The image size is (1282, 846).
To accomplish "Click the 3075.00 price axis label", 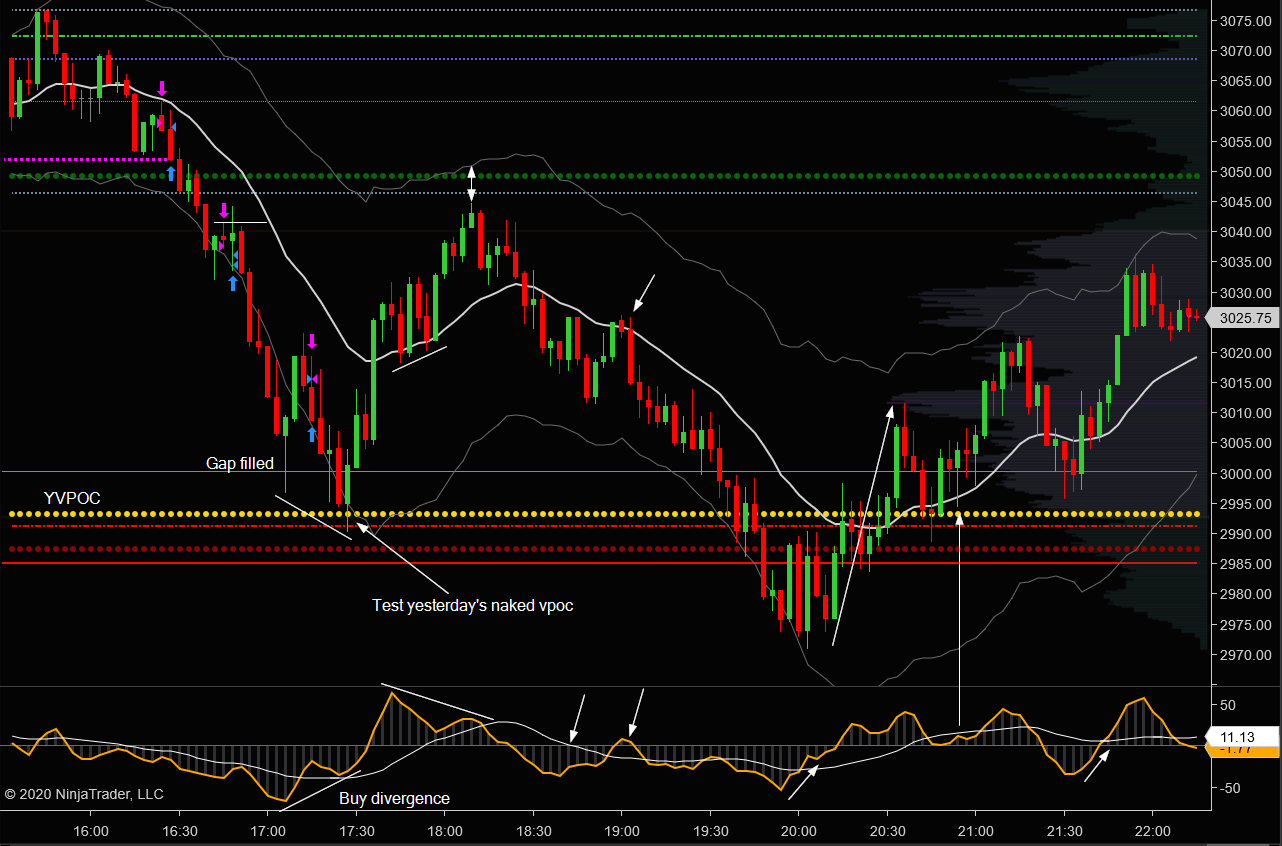I will tap(1246, 21).
